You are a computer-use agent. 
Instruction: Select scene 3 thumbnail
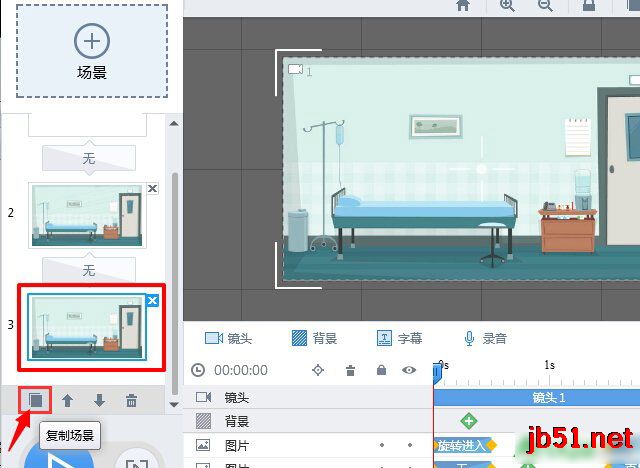tap(87, 327)
